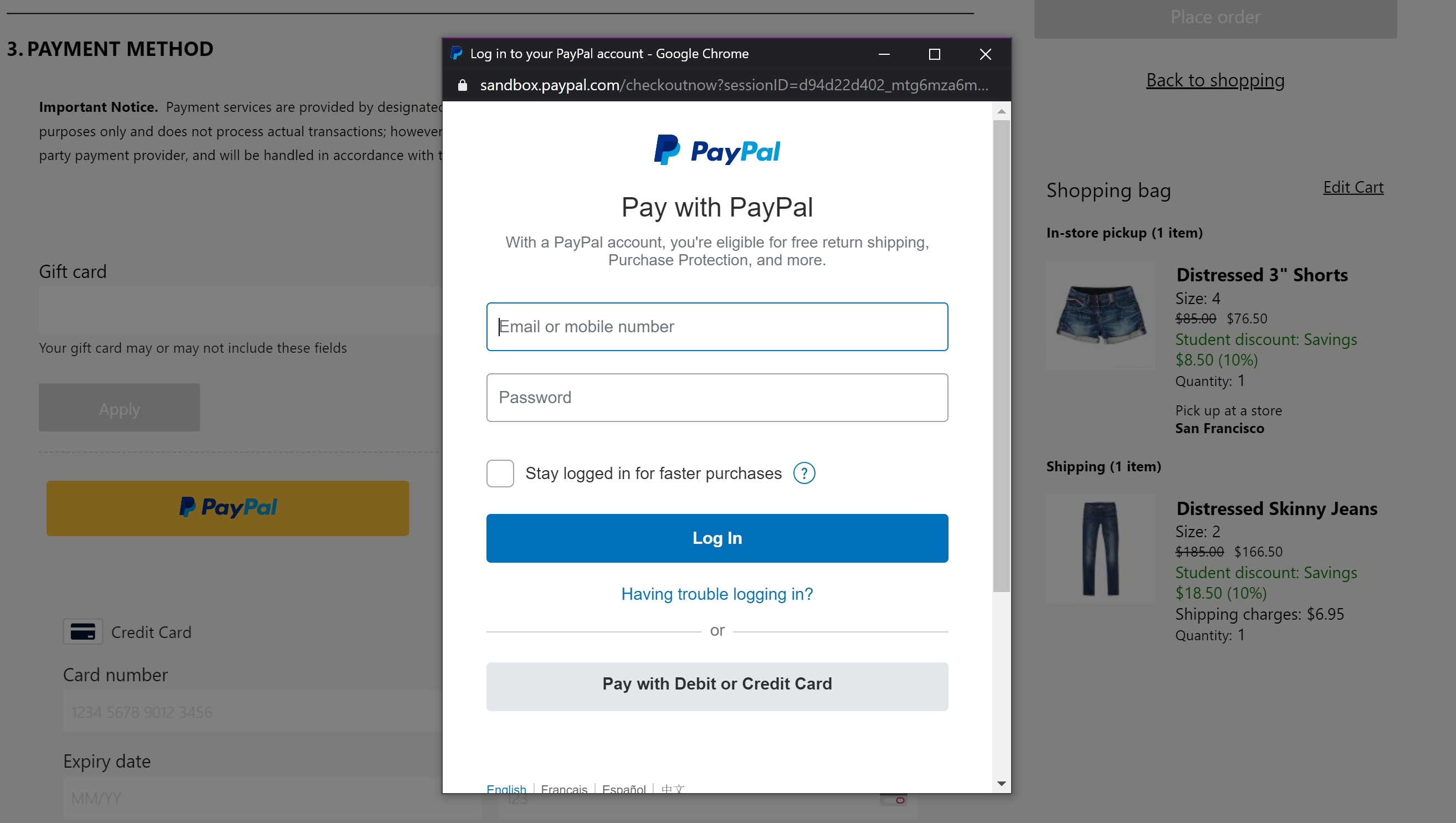1456x823 pixels.
Task: Click Having trouble logging in link
Action: [717, 594]
